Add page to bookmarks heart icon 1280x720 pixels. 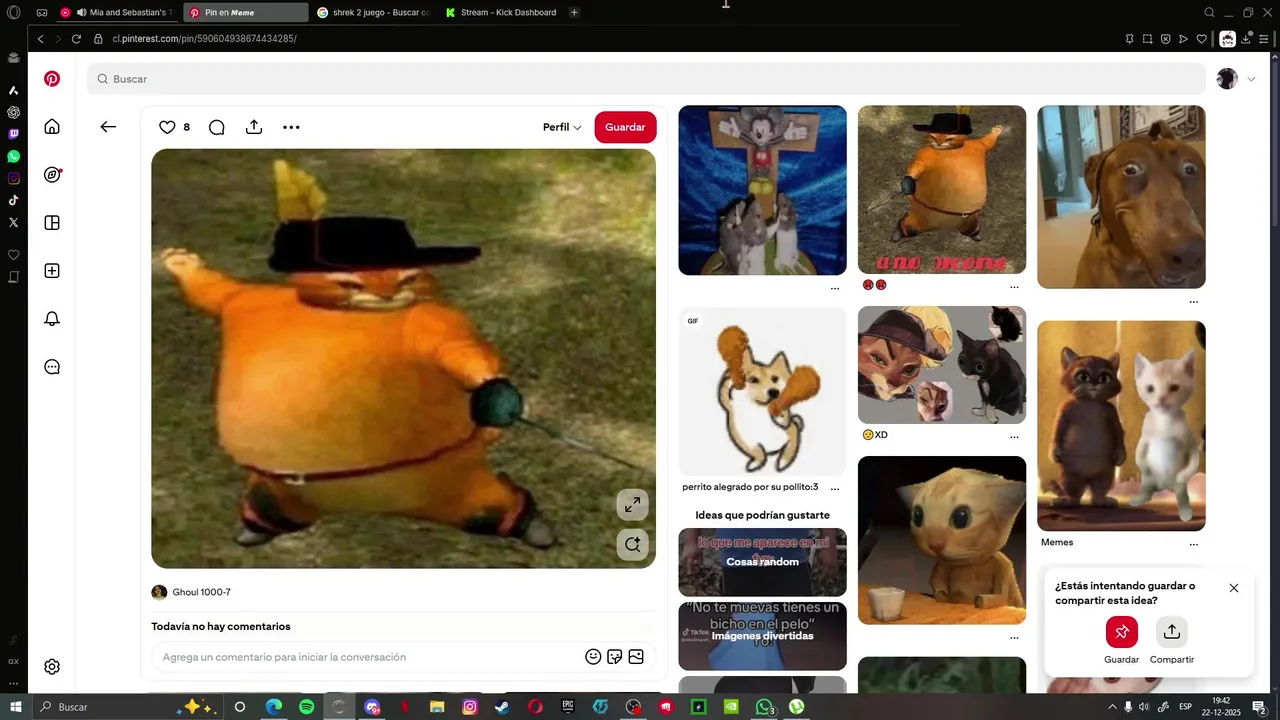(x=1201, y=39)
